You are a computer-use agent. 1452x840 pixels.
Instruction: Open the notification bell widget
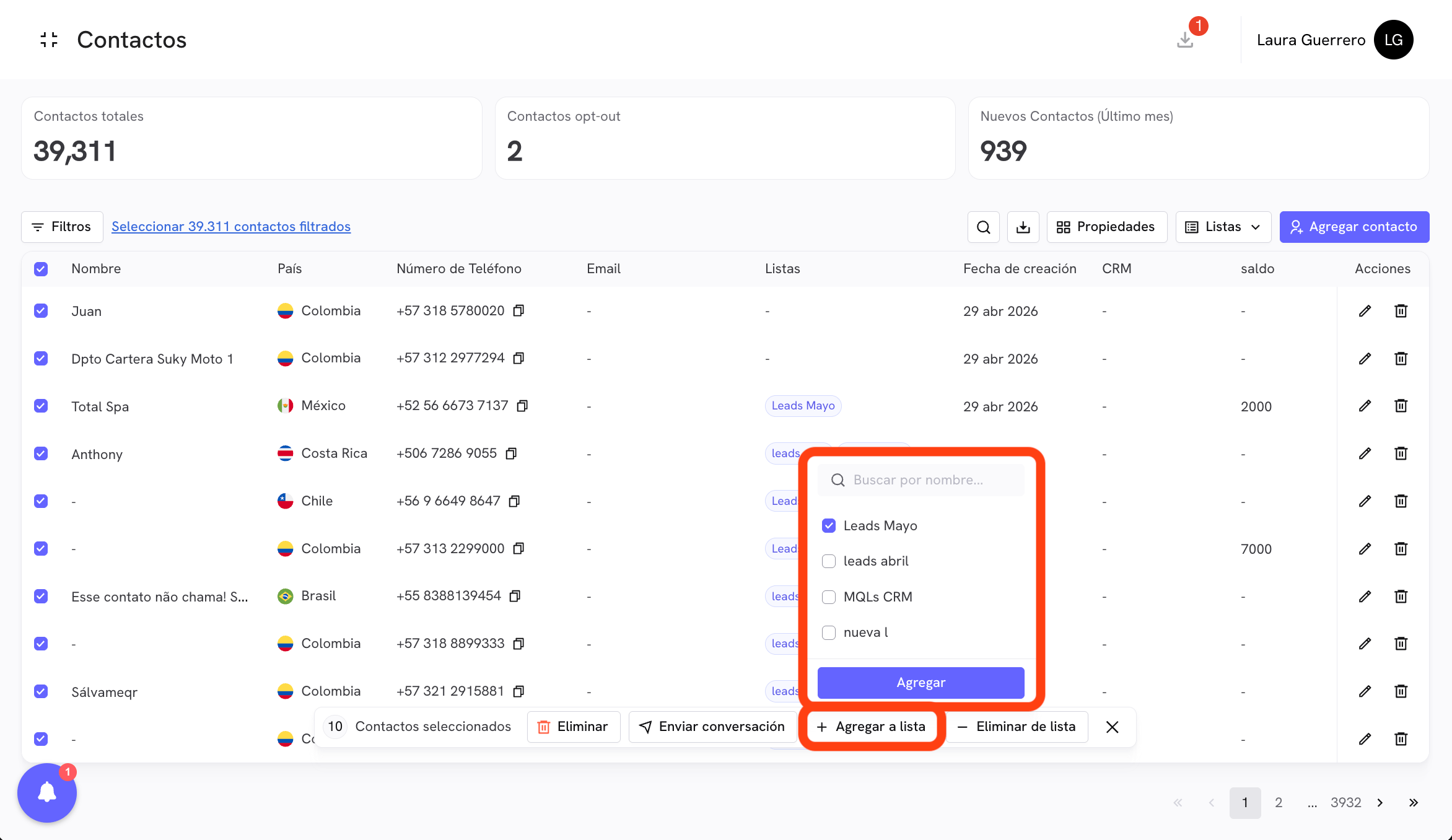(47, 792)
